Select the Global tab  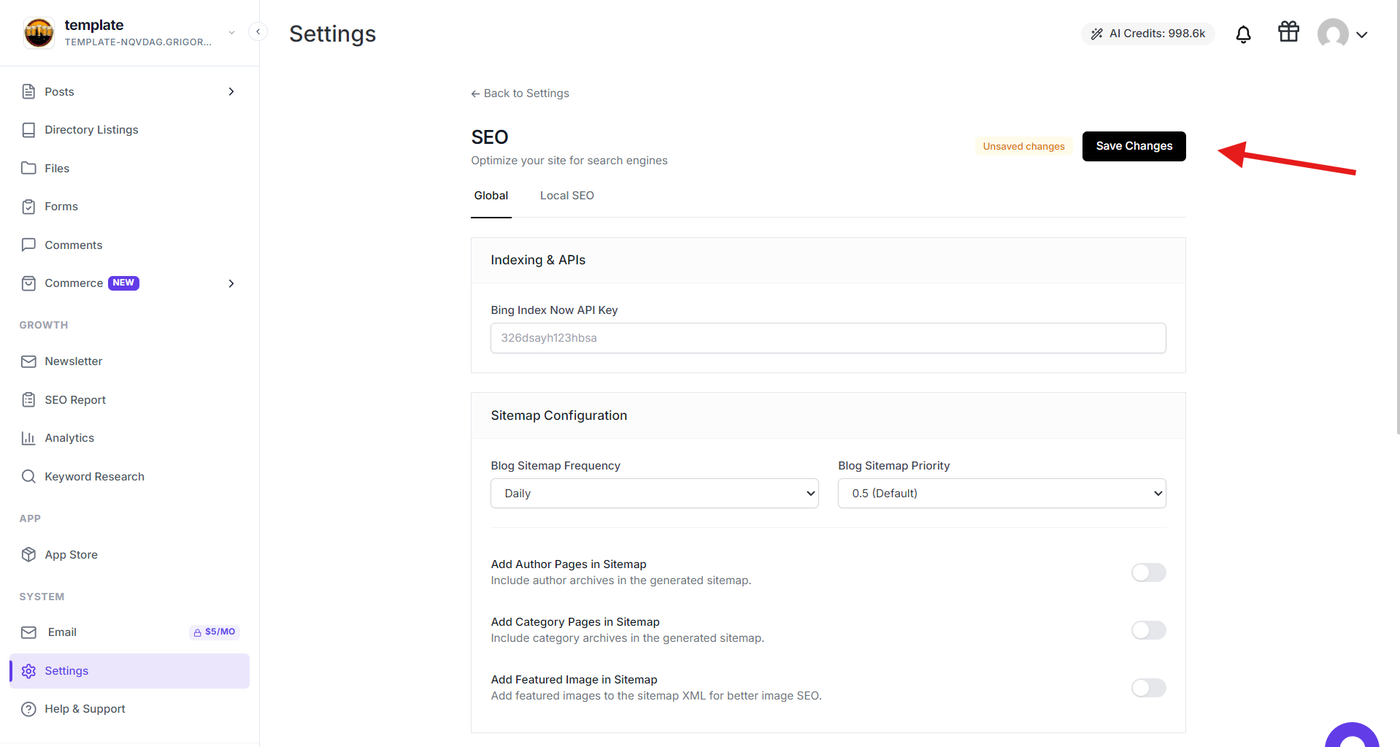[x=491, y=196]
